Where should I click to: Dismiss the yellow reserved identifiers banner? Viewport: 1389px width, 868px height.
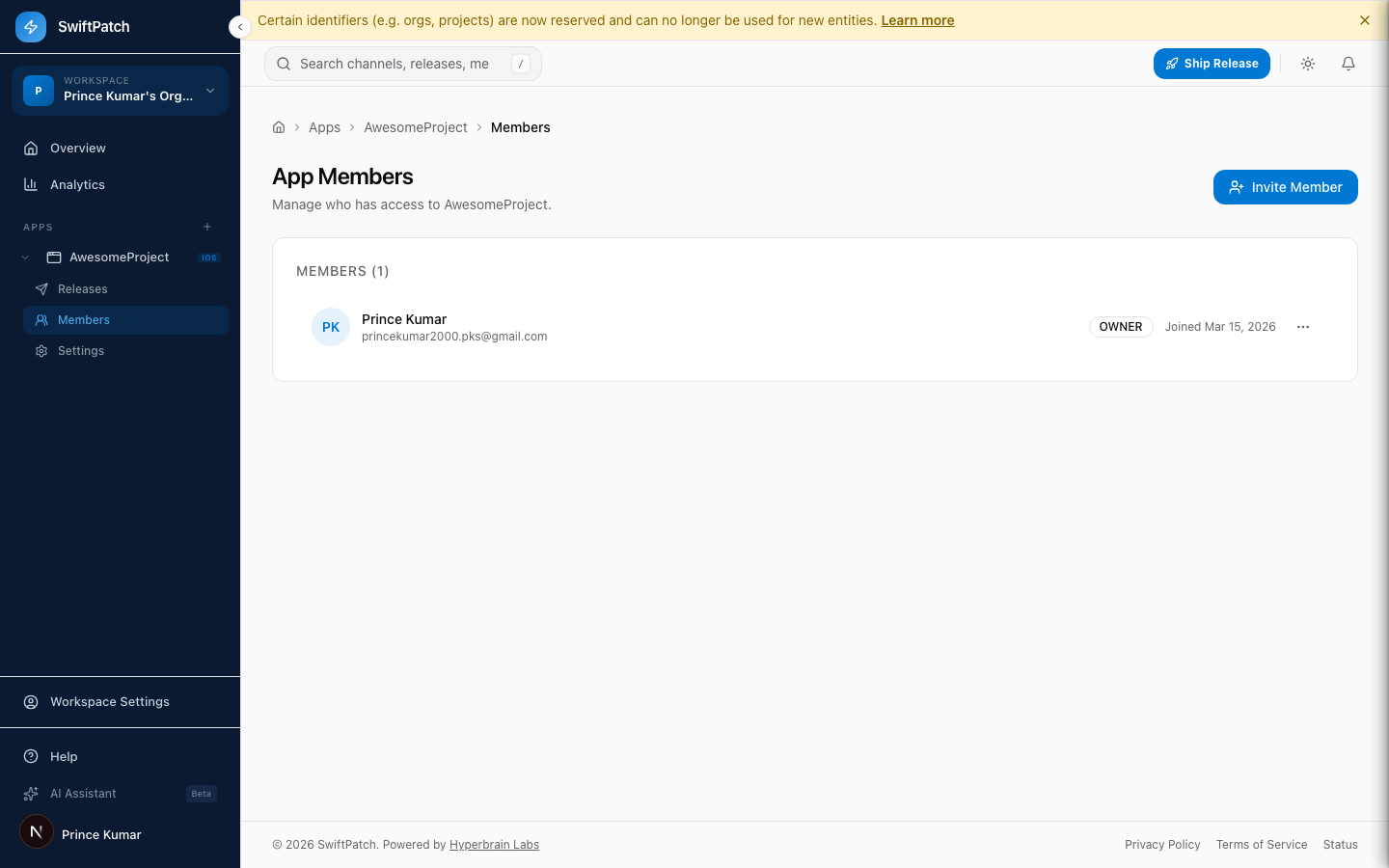pyautogui.click(x=1364, y=20)
